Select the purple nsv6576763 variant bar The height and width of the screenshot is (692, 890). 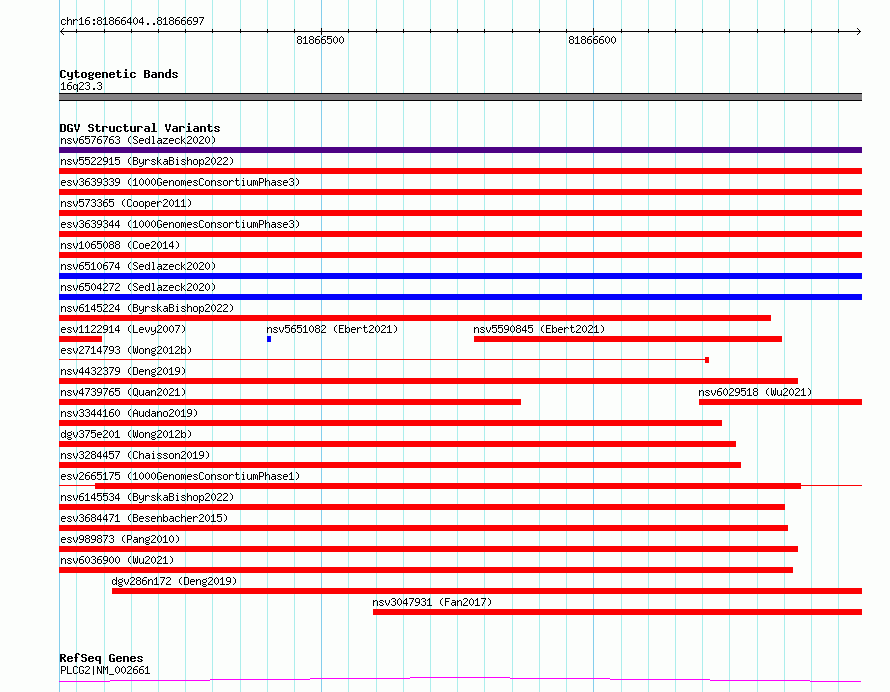pyautogui.click(x=460, y=150)
